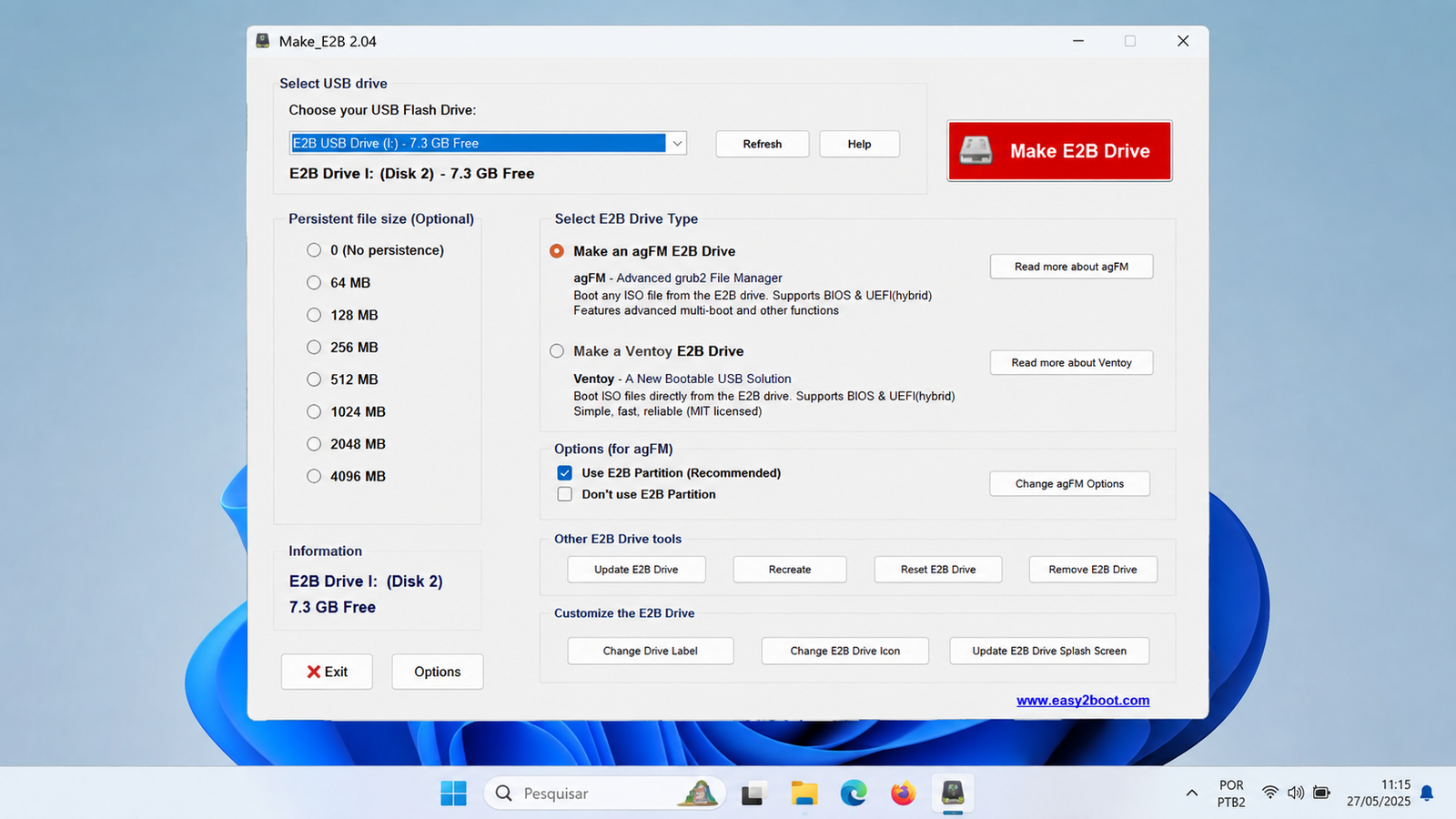This screenshot has height=819, width=1456.
Task: Click the Recreate button
Action: click(x=790, y=570)
